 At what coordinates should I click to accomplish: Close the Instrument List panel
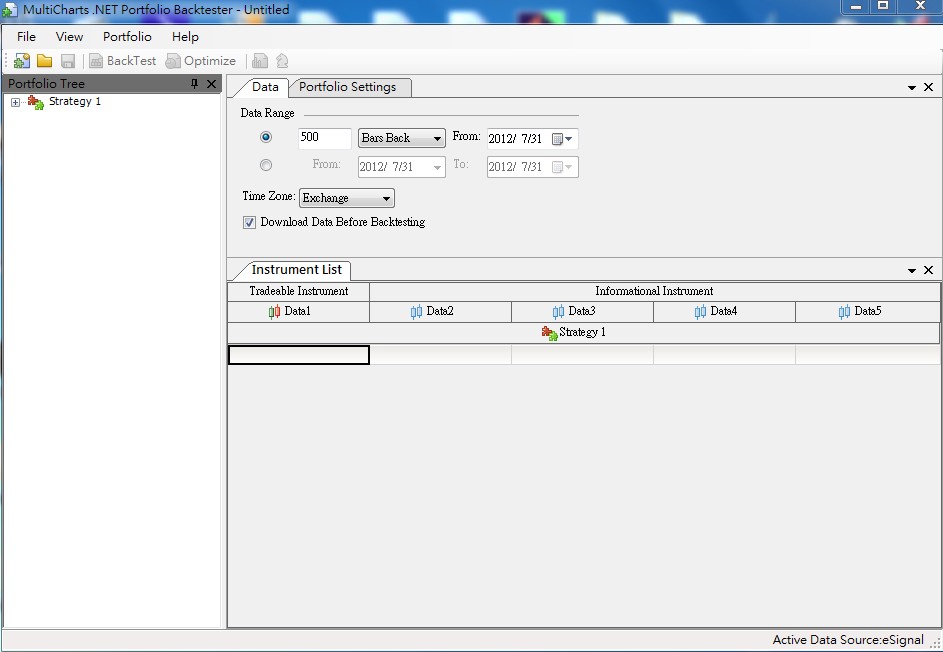[x=929, y=270]
